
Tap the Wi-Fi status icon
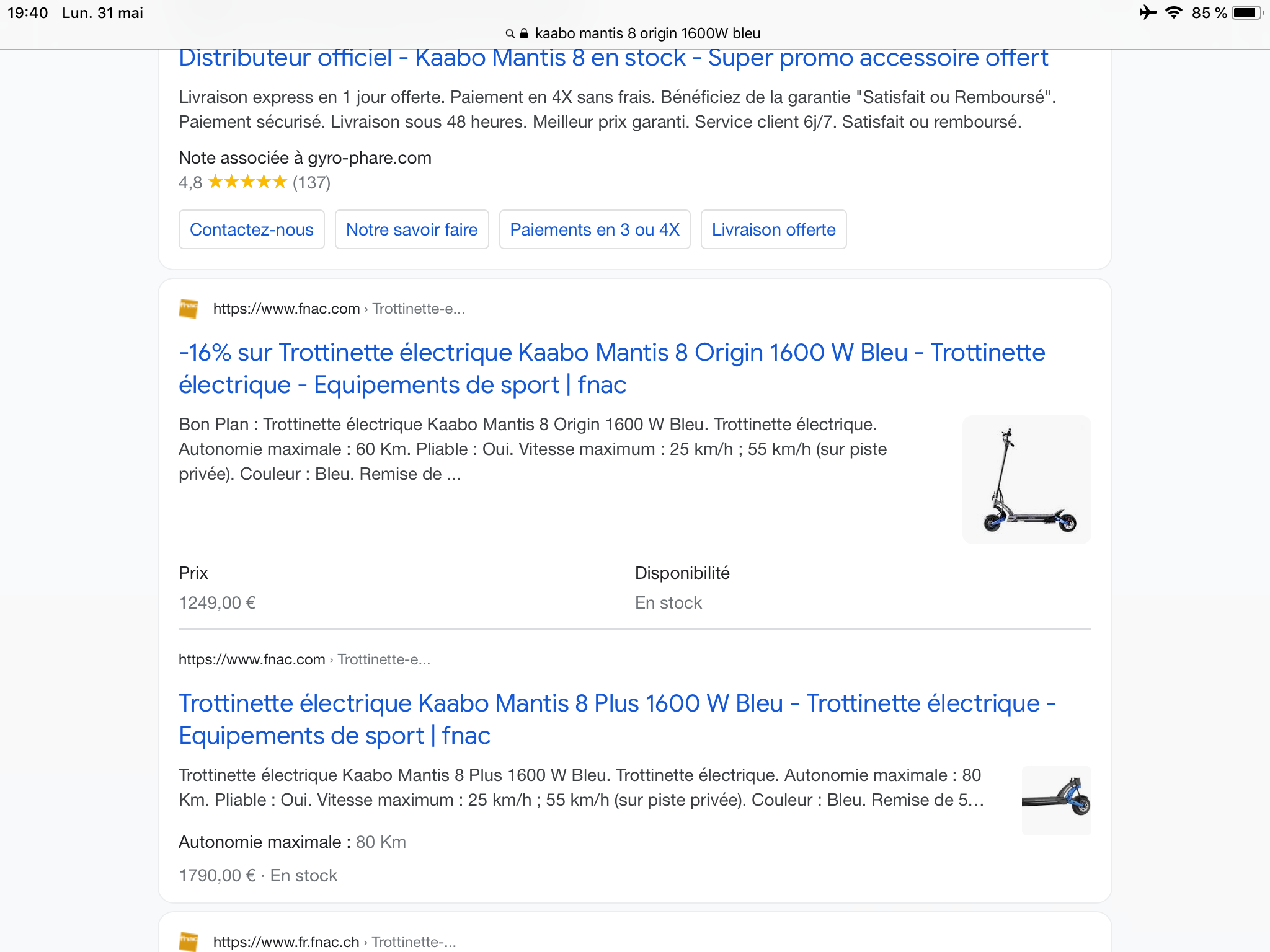click(1173, 12)
